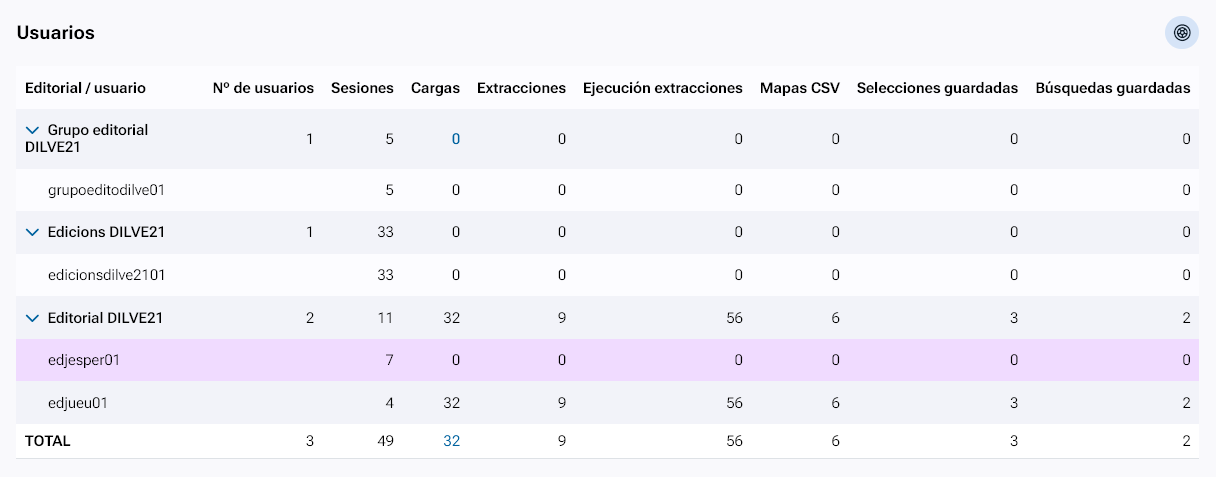This screenshot has height=477, width=1216.
Task: Select the edjueu01 user row
Action: click(78, 402)
